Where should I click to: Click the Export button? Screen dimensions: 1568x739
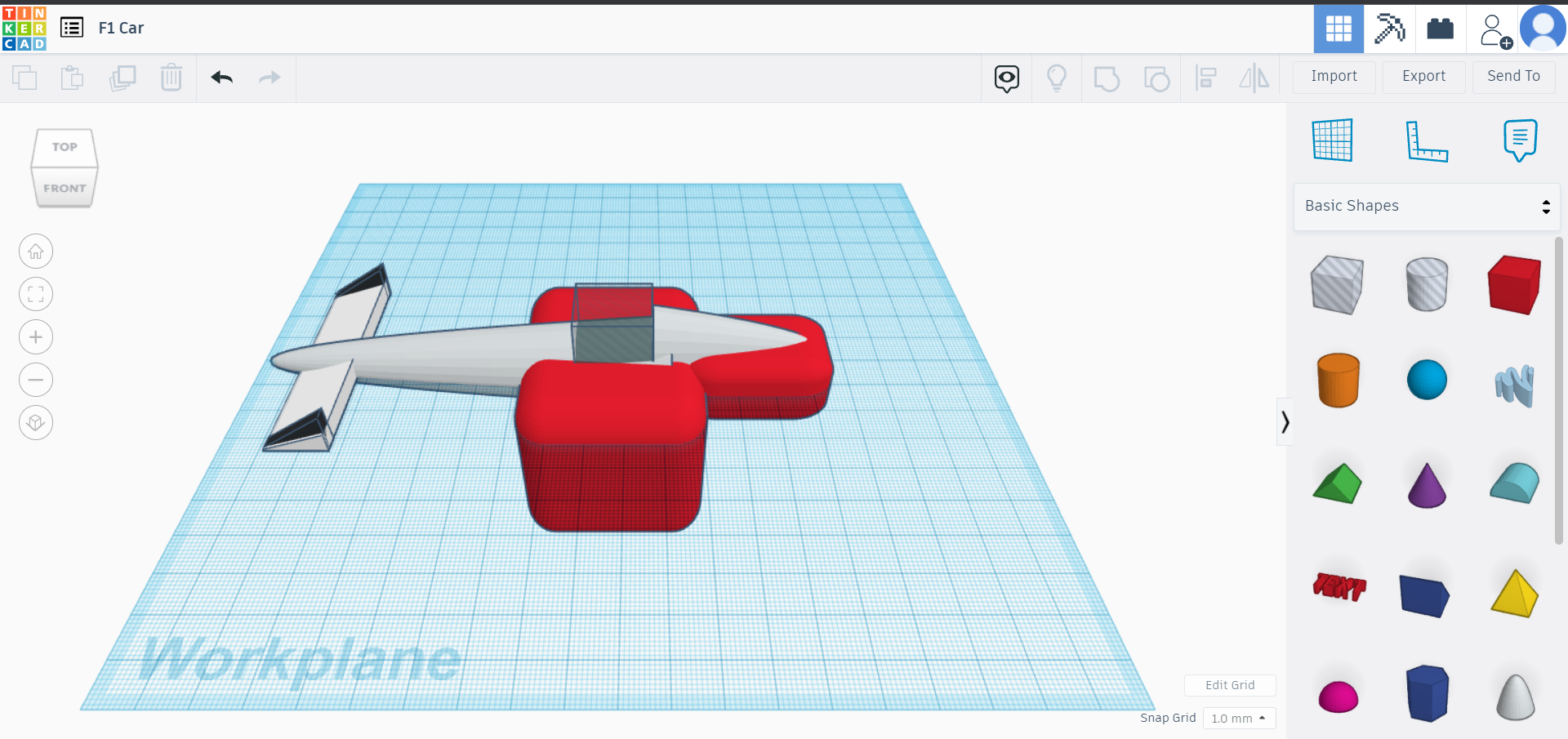pyautogui.click(x=1424, y=77)
